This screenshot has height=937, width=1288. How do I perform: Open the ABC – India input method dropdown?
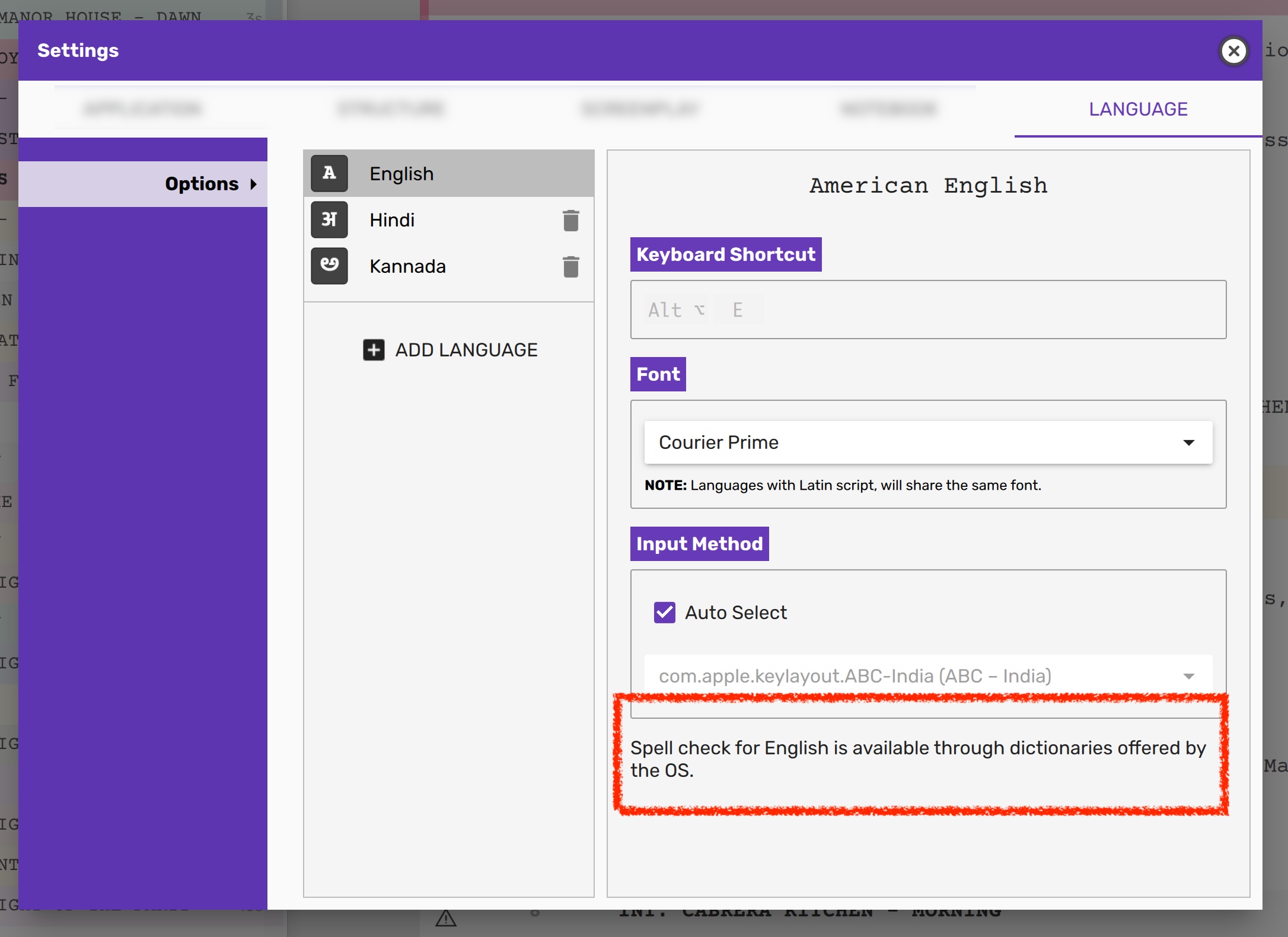[928, 676]
